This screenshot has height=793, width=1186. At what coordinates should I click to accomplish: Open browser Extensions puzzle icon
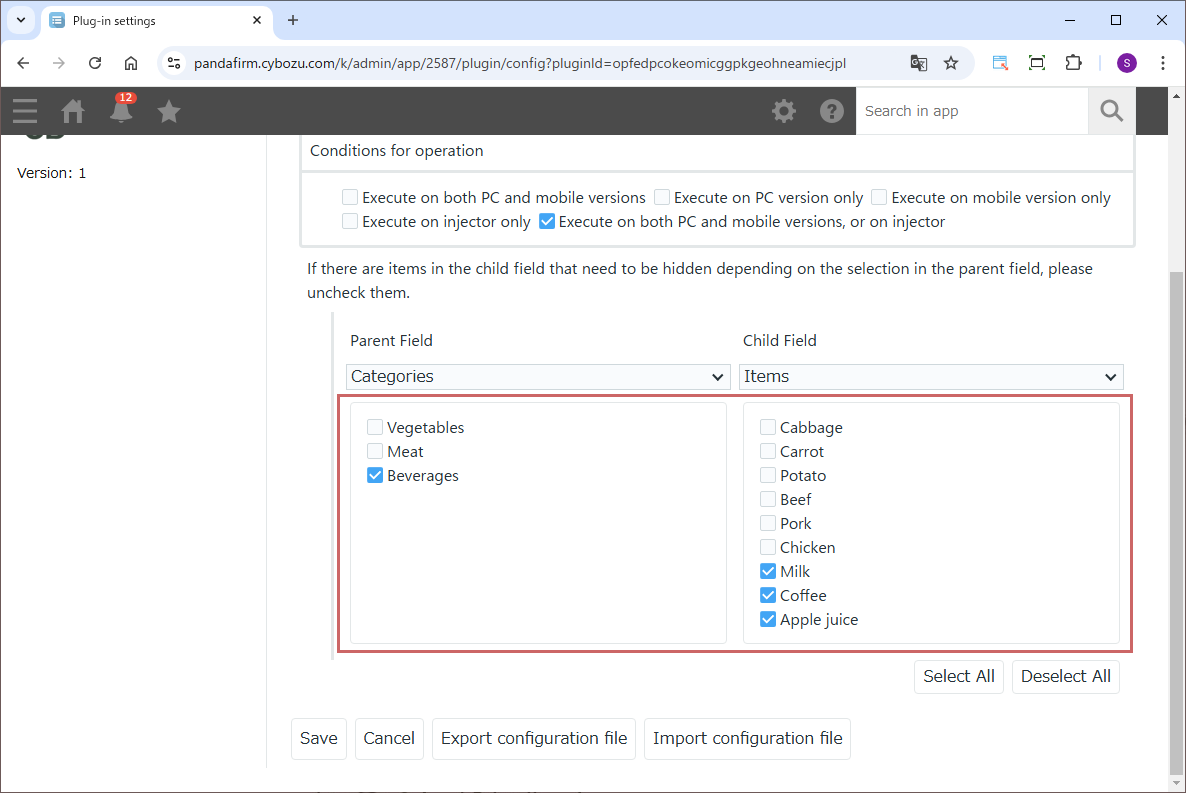tap(1073, 63)
